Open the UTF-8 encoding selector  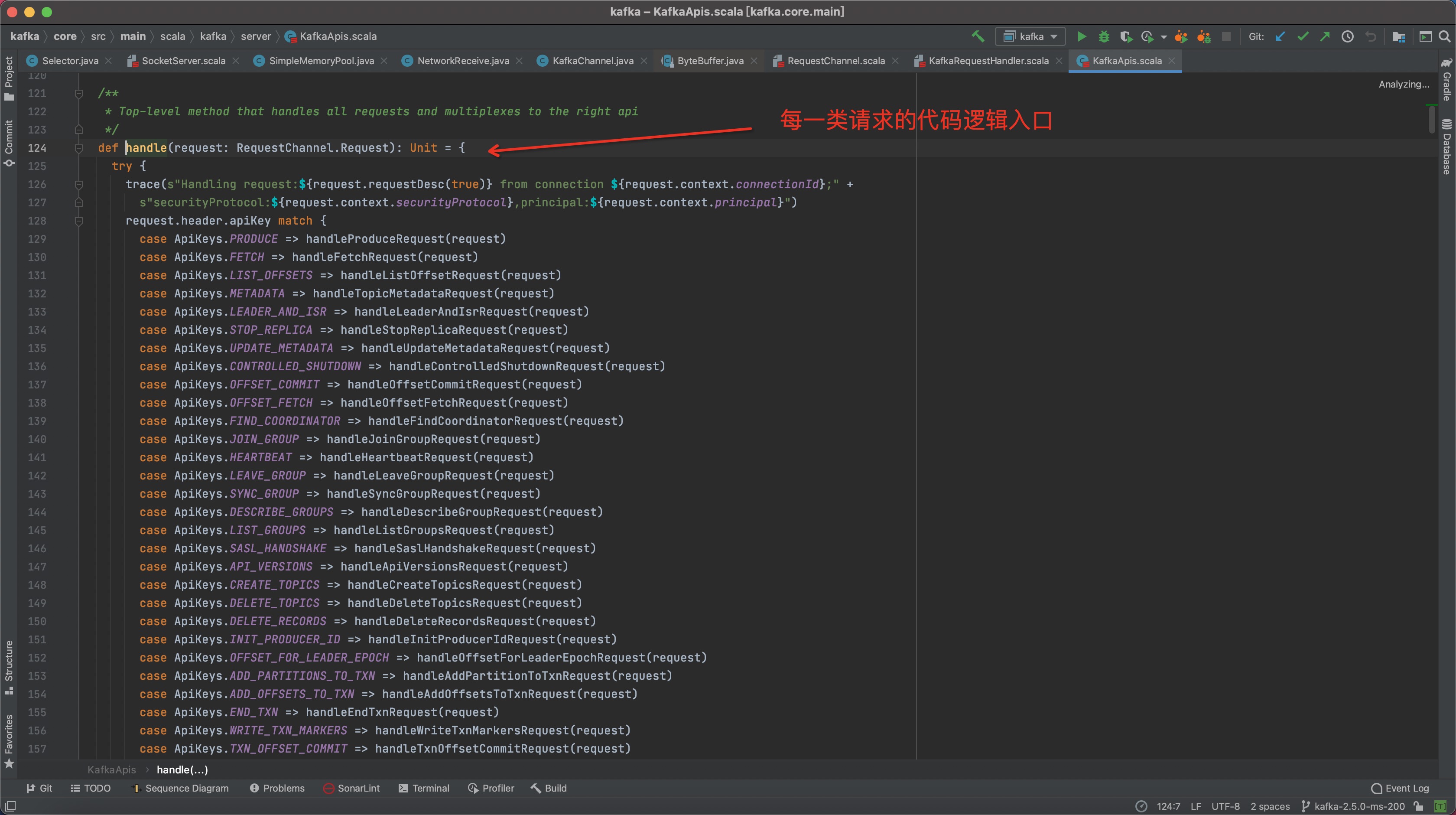(1225, 806)
